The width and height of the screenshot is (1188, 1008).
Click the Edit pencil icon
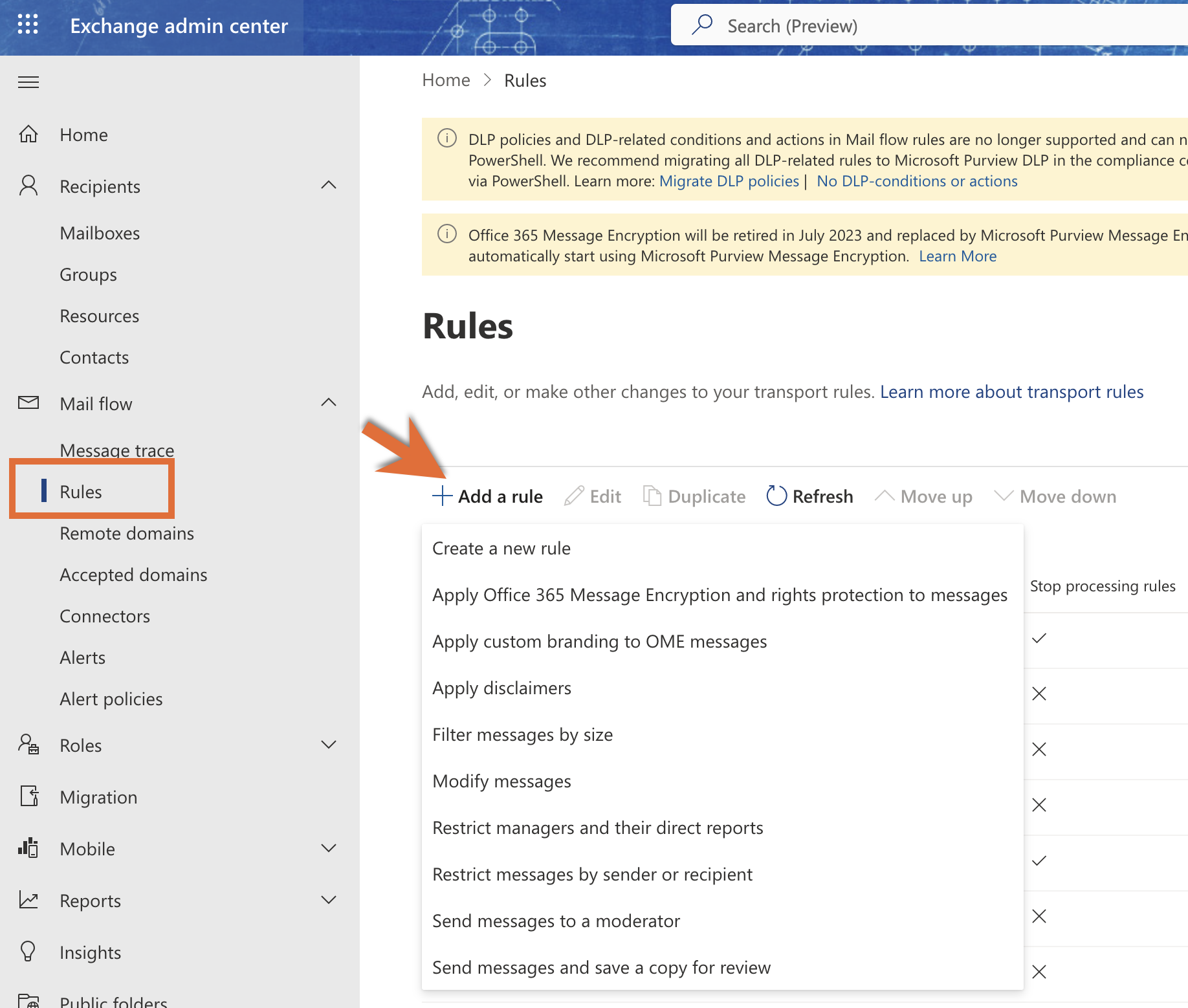tap(573, 495)
